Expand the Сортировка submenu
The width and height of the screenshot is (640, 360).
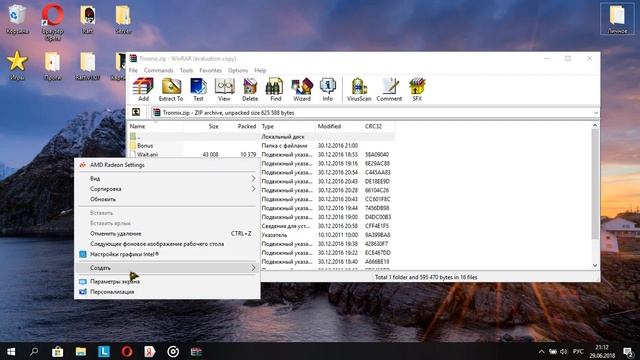point(167,189)
